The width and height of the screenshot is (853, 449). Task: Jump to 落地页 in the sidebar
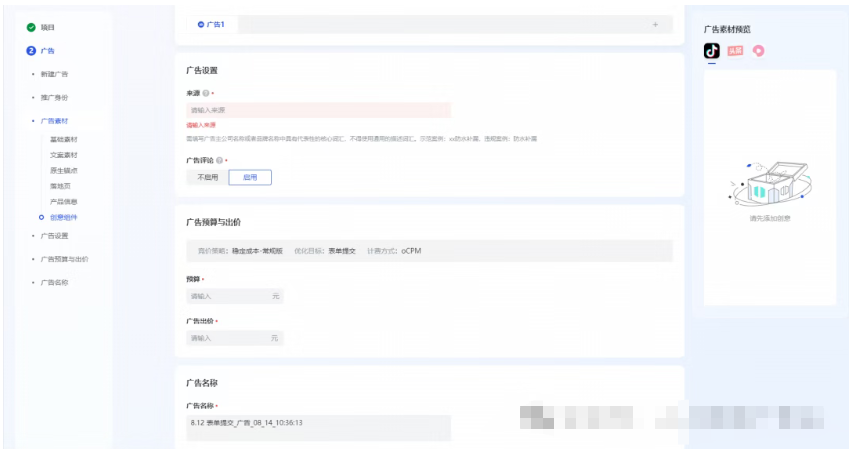pyautogui.click(x=60, y=186)
